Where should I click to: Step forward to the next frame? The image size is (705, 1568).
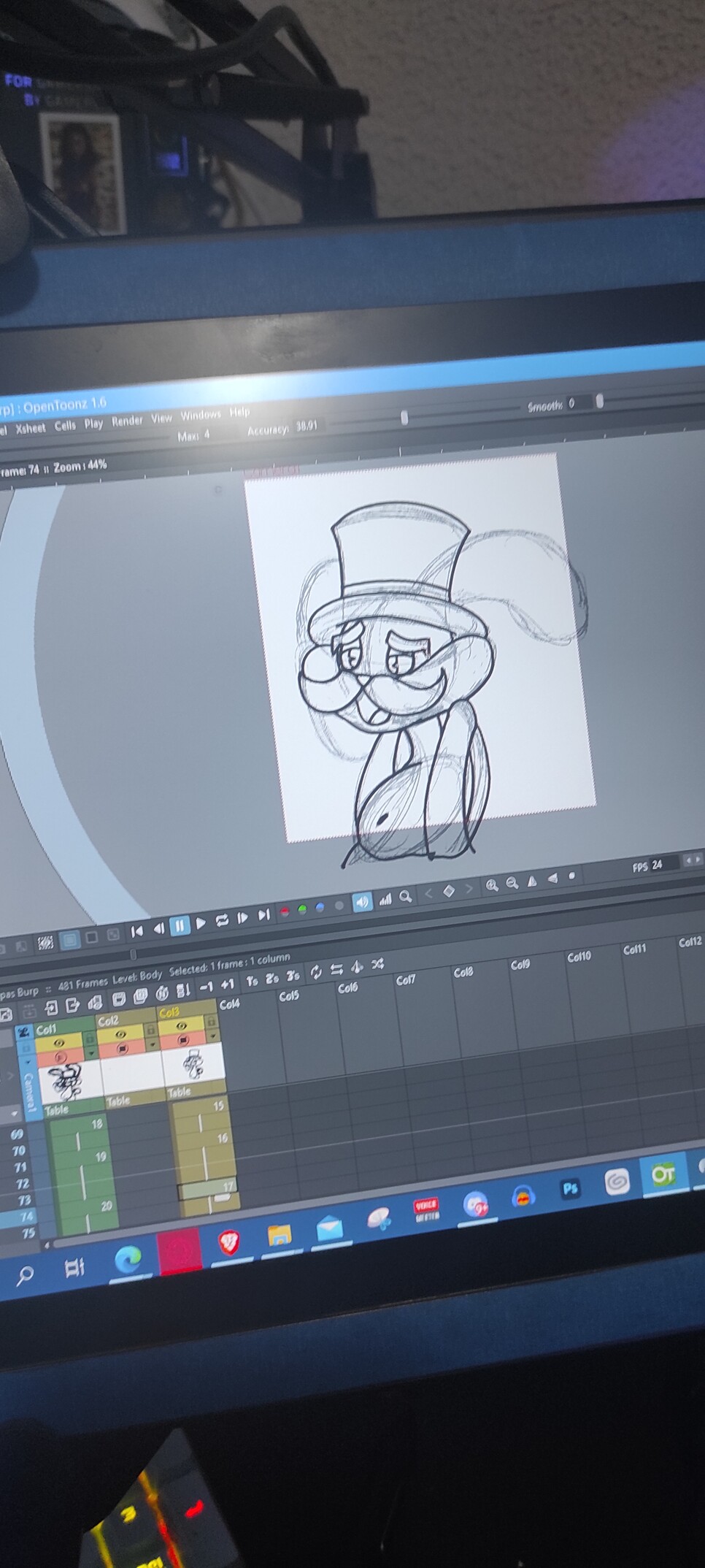click(242, 917)
